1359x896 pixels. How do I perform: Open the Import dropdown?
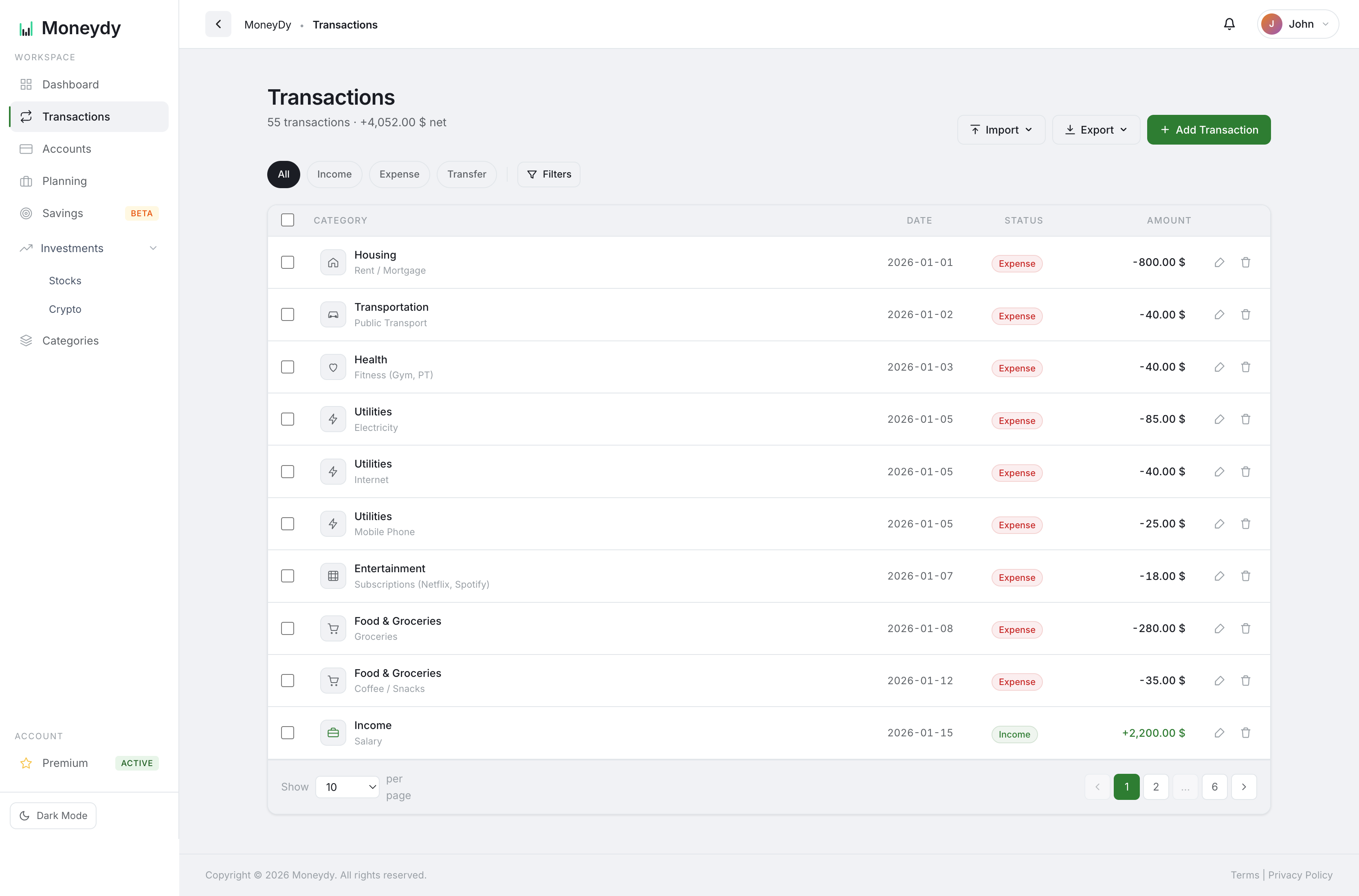click(x=1001, y=130)
